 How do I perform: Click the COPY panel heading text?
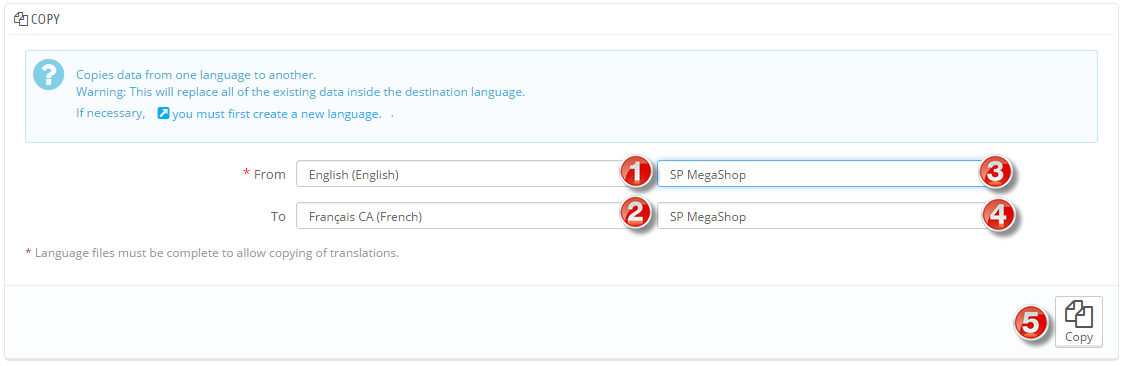(x=44, y=19)
